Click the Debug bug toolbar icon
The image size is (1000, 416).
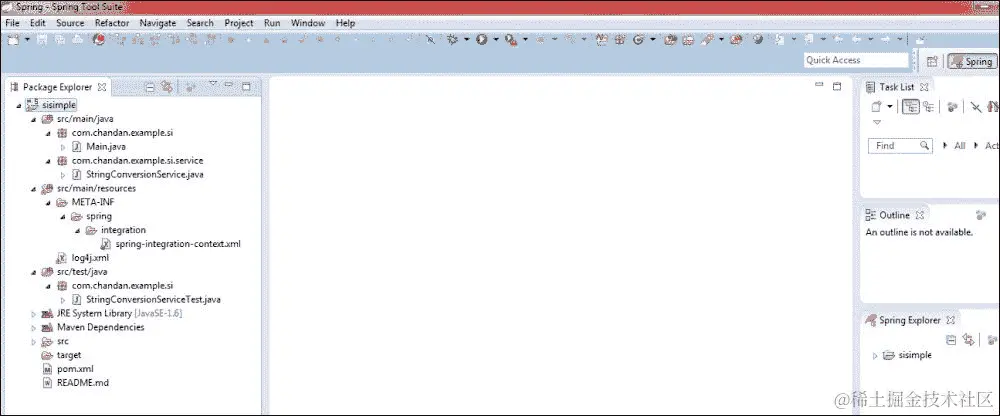[x=453, y=40]
